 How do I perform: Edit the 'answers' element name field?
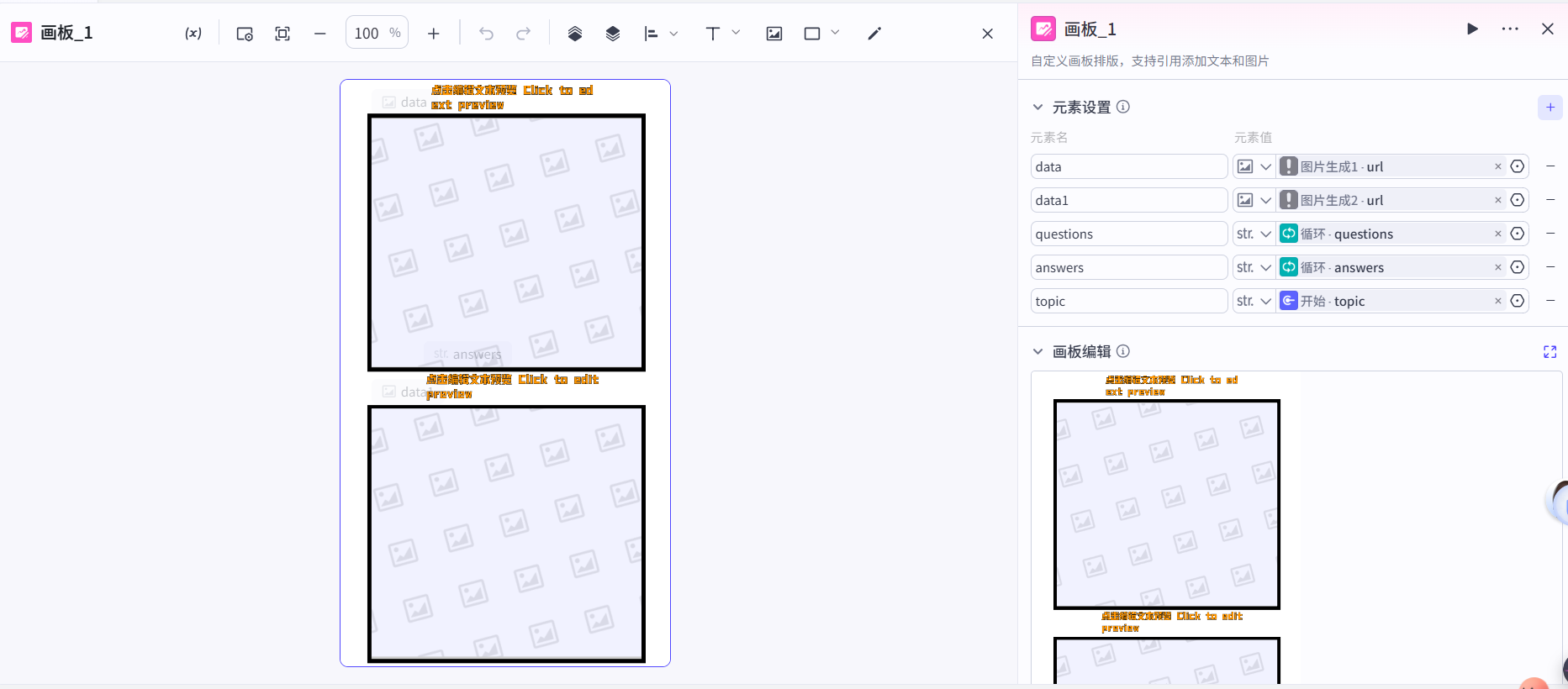[x=1129, y=267]
